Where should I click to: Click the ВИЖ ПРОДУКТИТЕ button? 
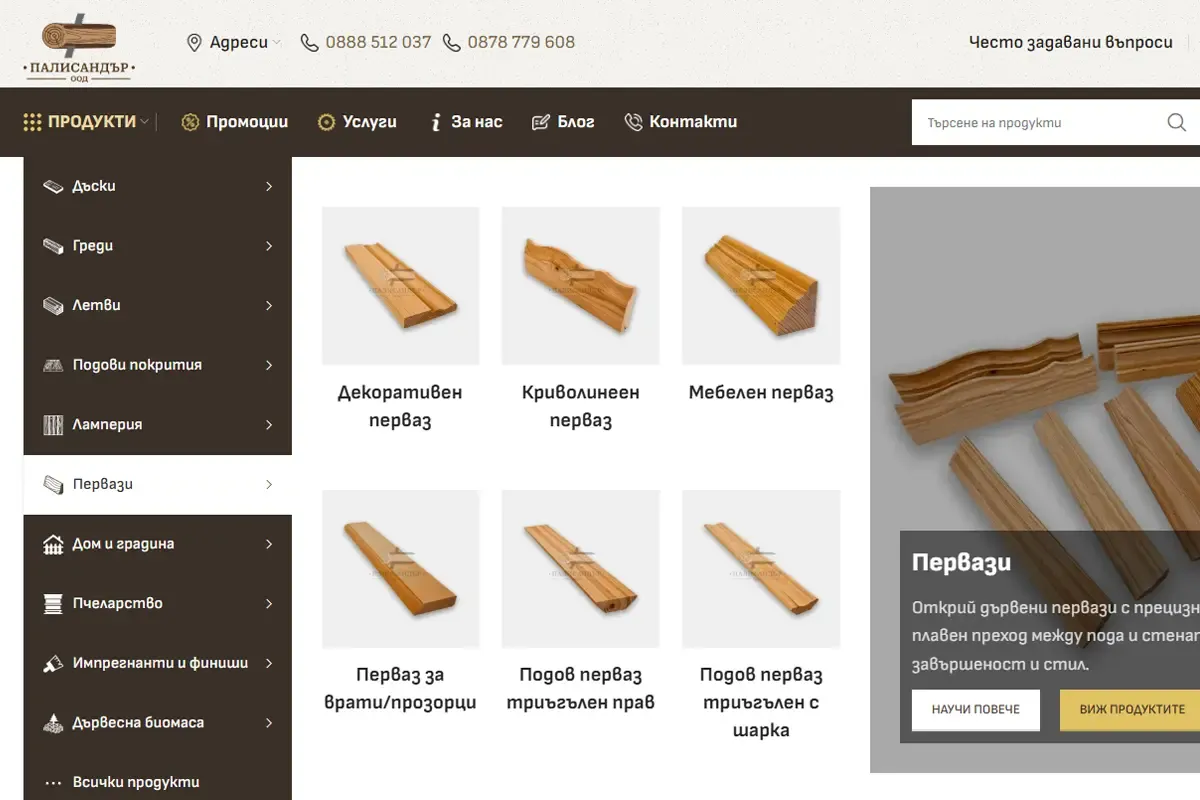pyautogui.click(x=1131, y=709)
